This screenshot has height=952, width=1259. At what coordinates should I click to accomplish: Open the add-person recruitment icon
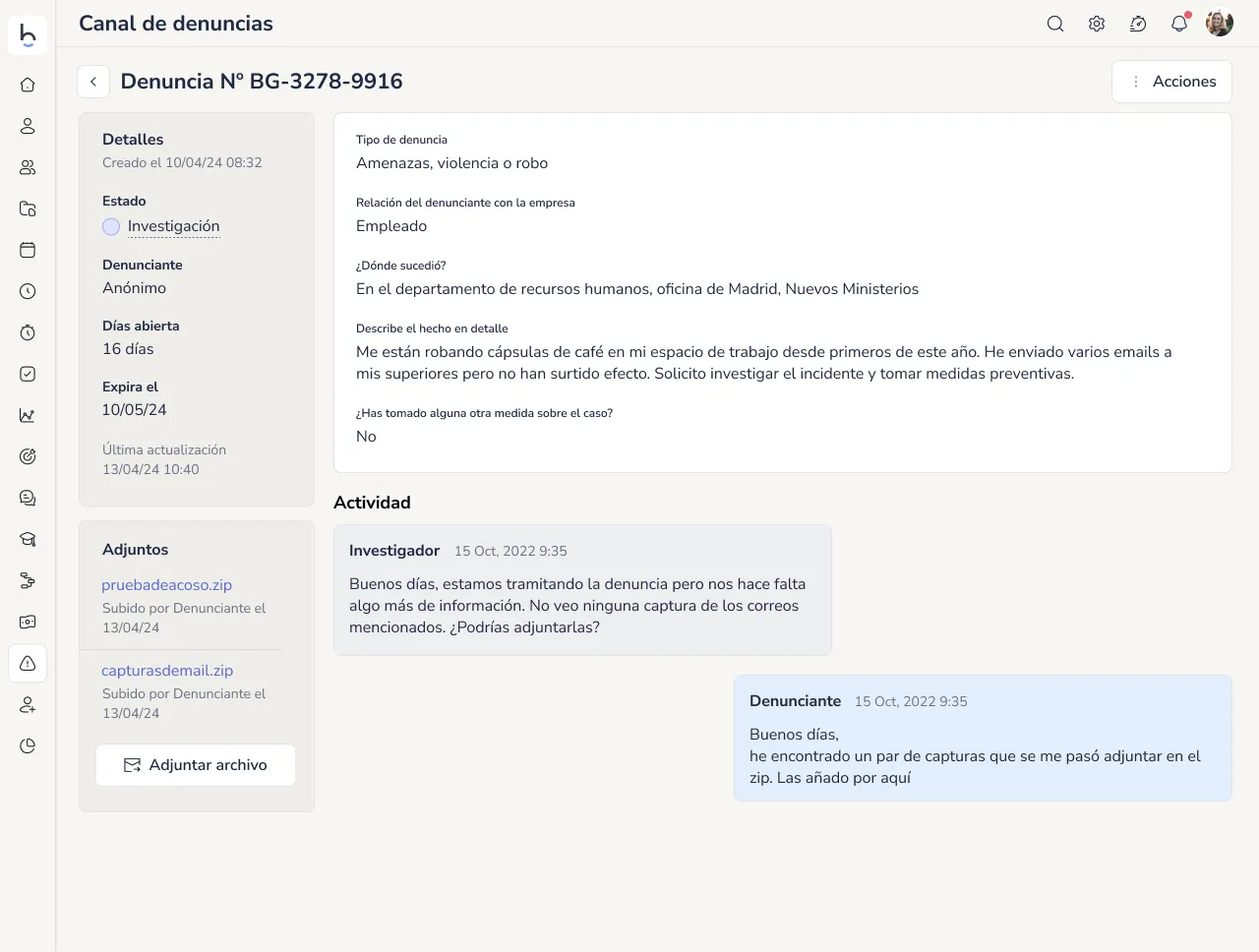28,704
